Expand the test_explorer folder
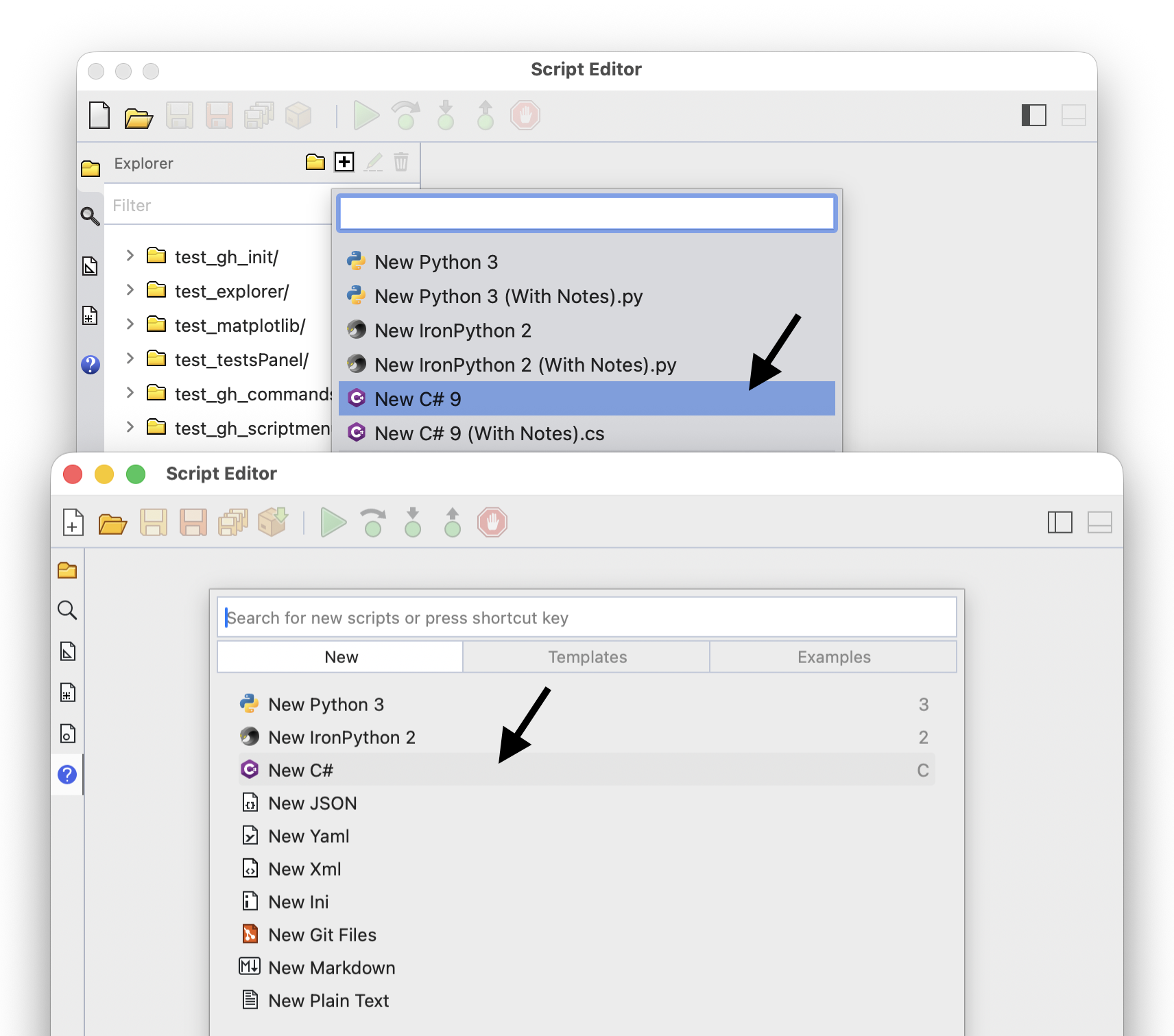 (130, 290)
